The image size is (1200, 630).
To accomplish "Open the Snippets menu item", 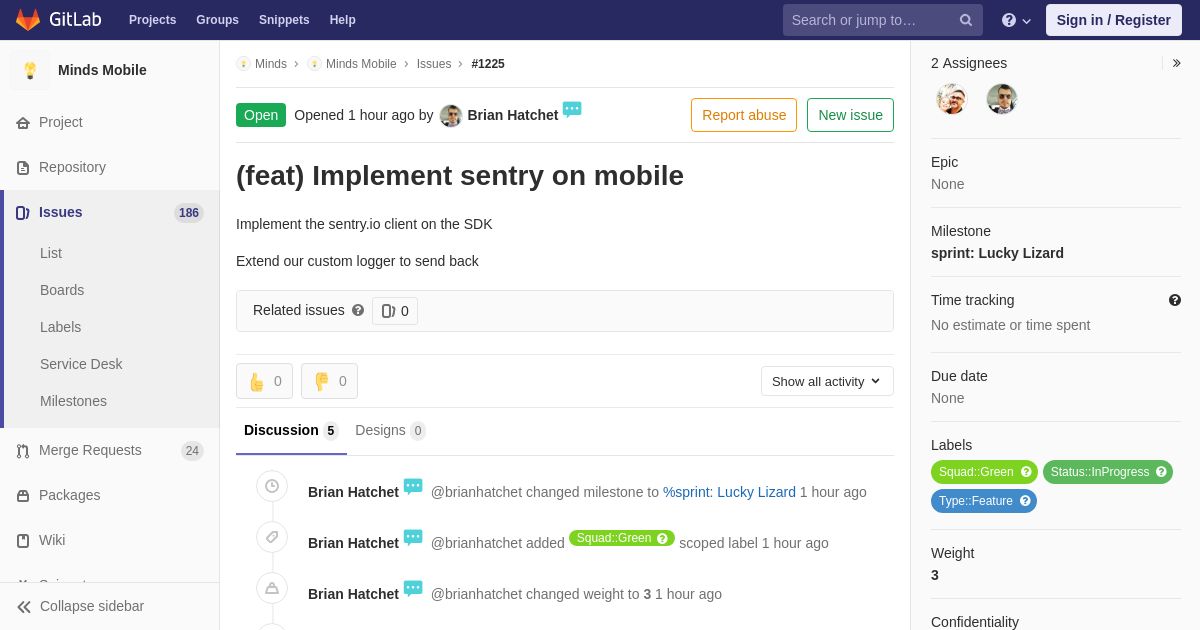I will tap(284, 20).
